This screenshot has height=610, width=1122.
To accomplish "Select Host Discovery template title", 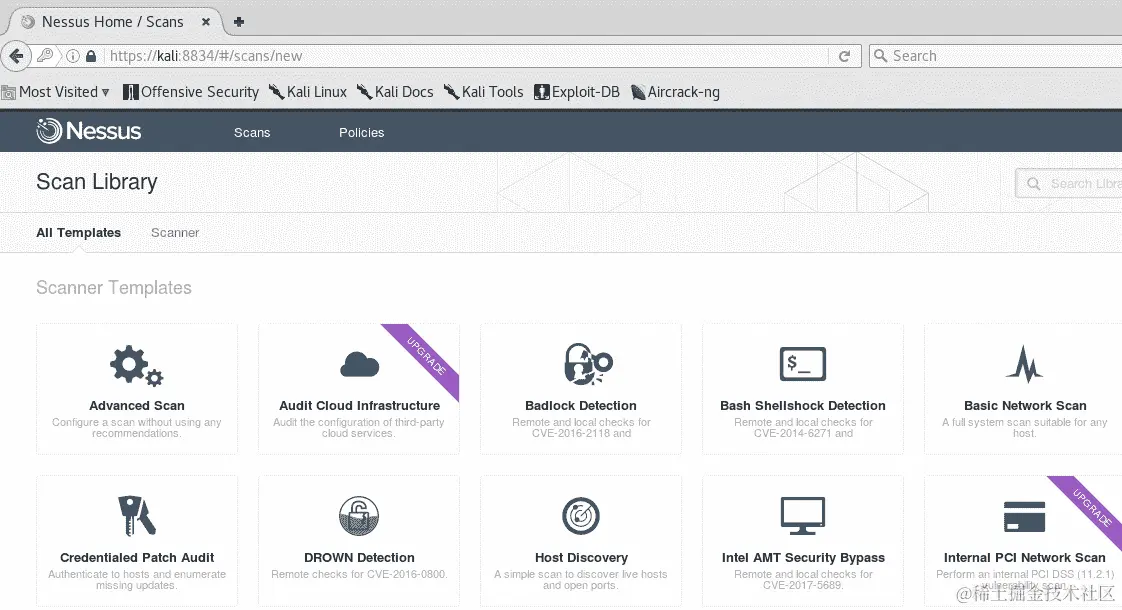I will [581, 557].
